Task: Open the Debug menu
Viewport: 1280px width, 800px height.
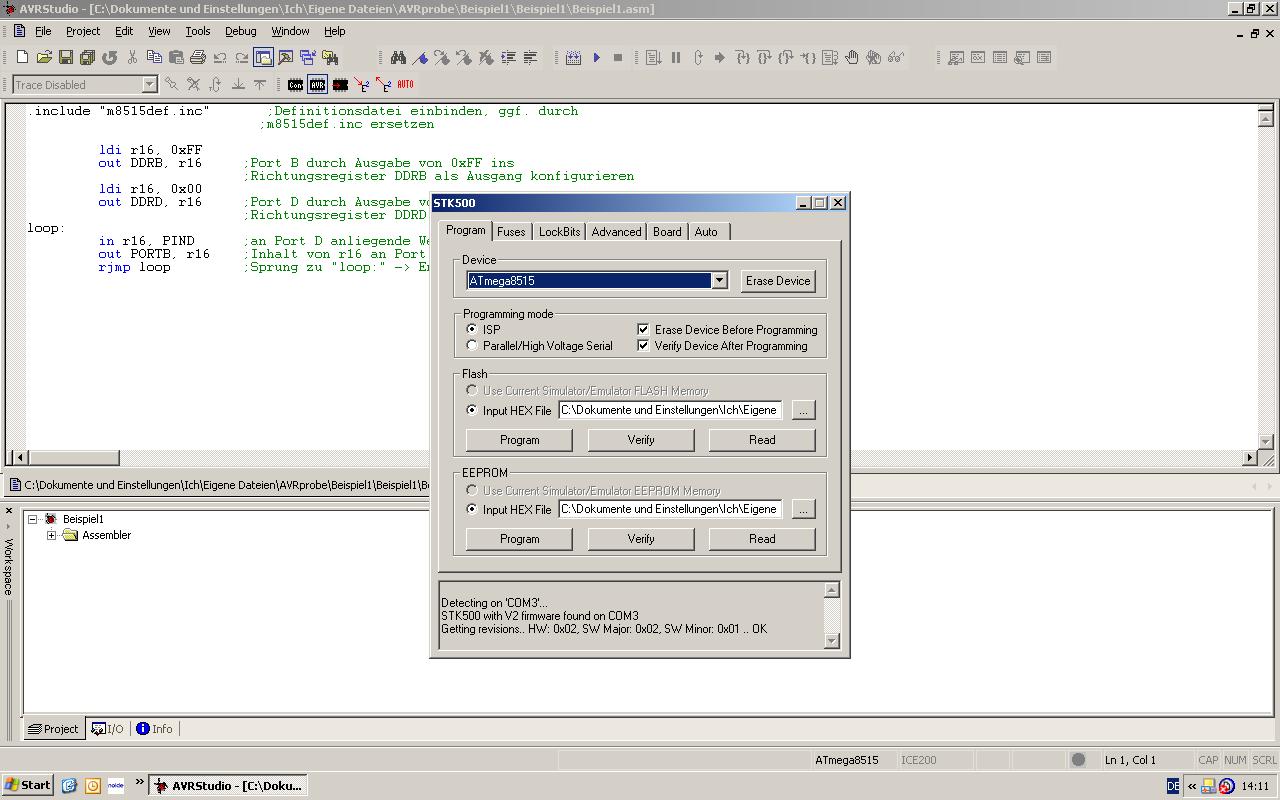Action: 240,31
